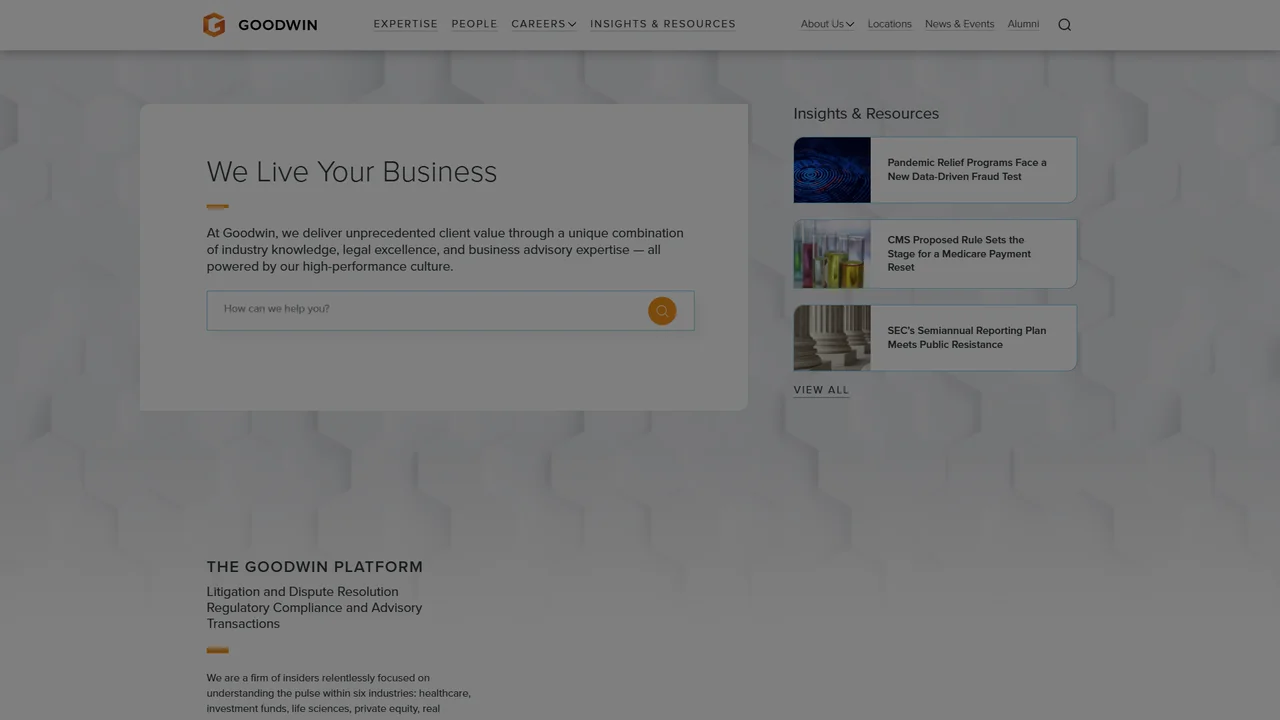Go to Insights & Resources in navigation
The image size is (1280, 720).
[x=663, y=24]
